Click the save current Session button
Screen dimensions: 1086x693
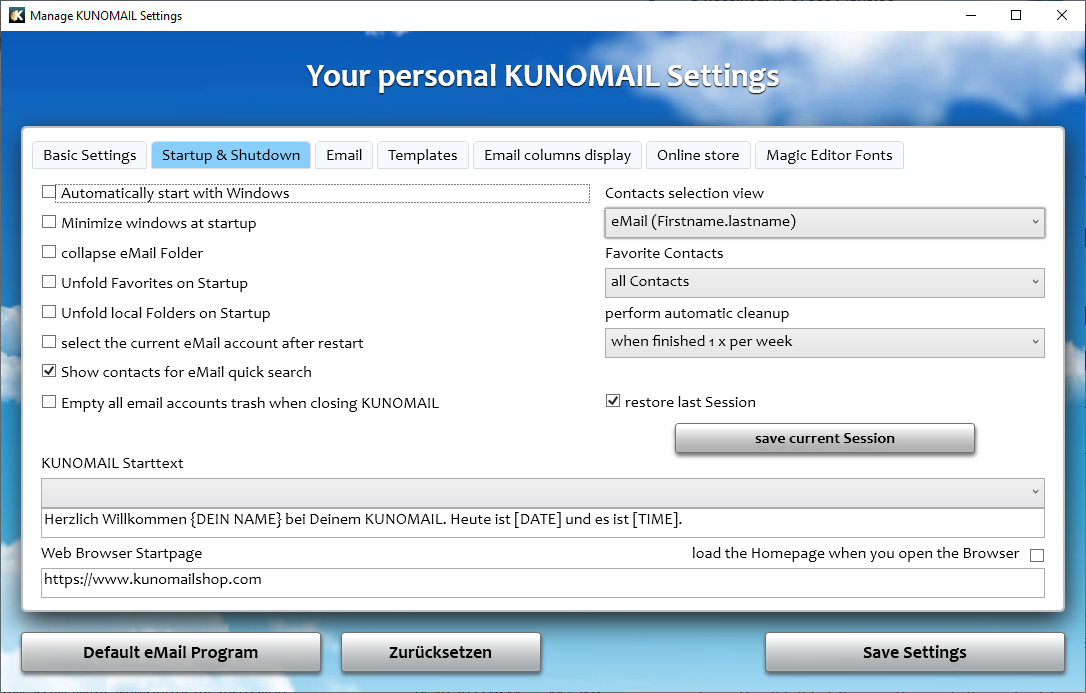824,438
